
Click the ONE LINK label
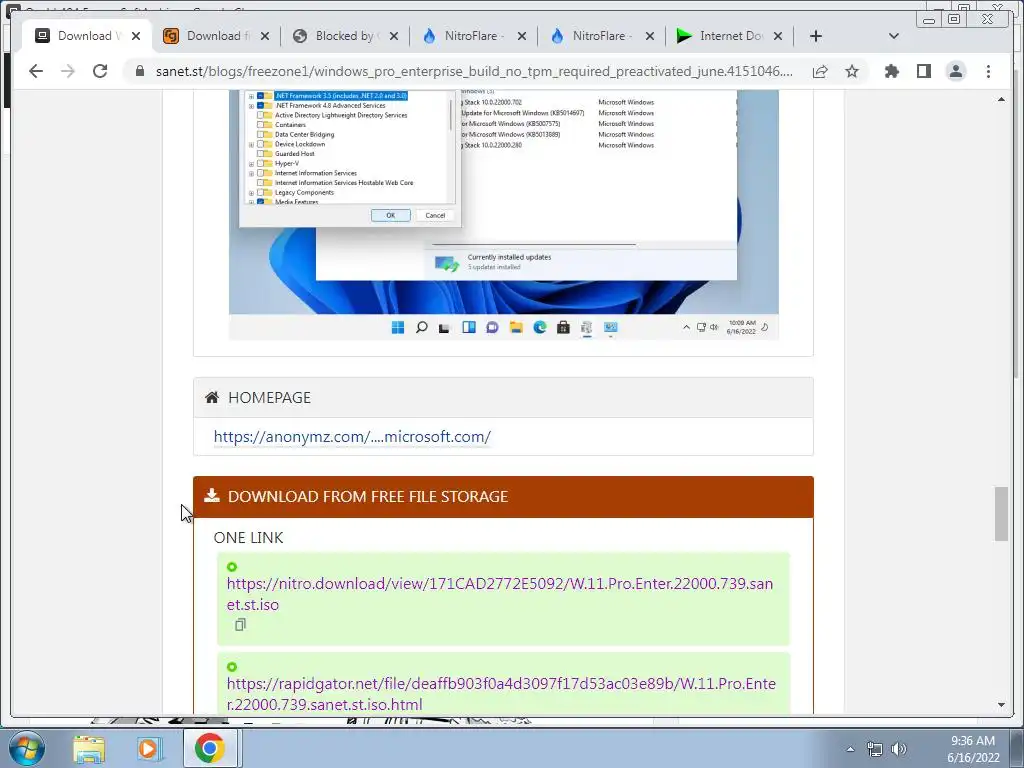tap(248, 537)
